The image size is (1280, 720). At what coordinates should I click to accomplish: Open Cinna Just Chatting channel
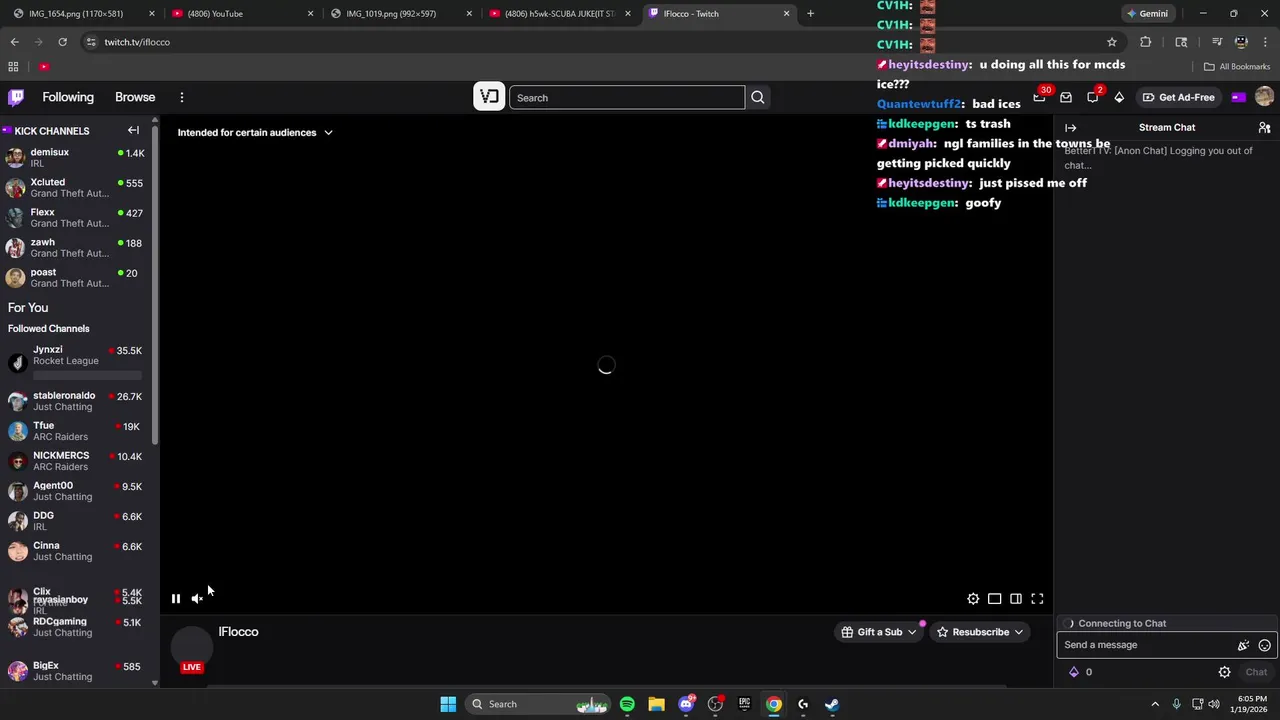75,552
